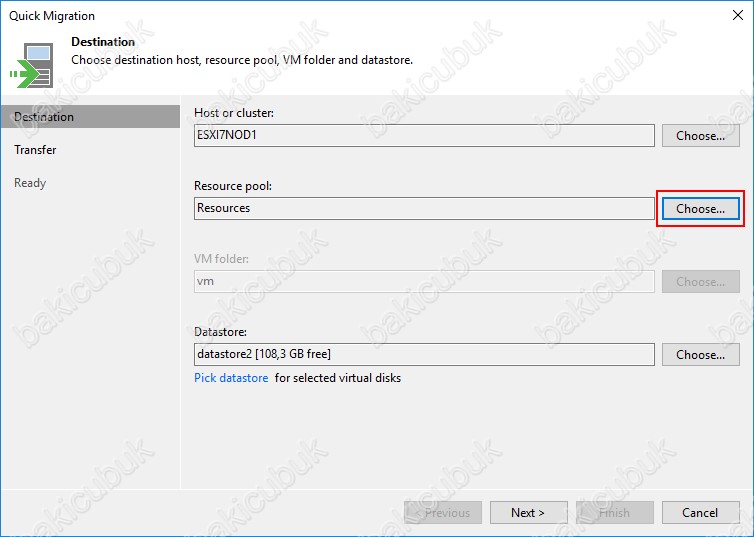Viewport: 754px width, 537px height.
Task: Cancel the Quick Migration wizard
Action: tap(701, 512)
